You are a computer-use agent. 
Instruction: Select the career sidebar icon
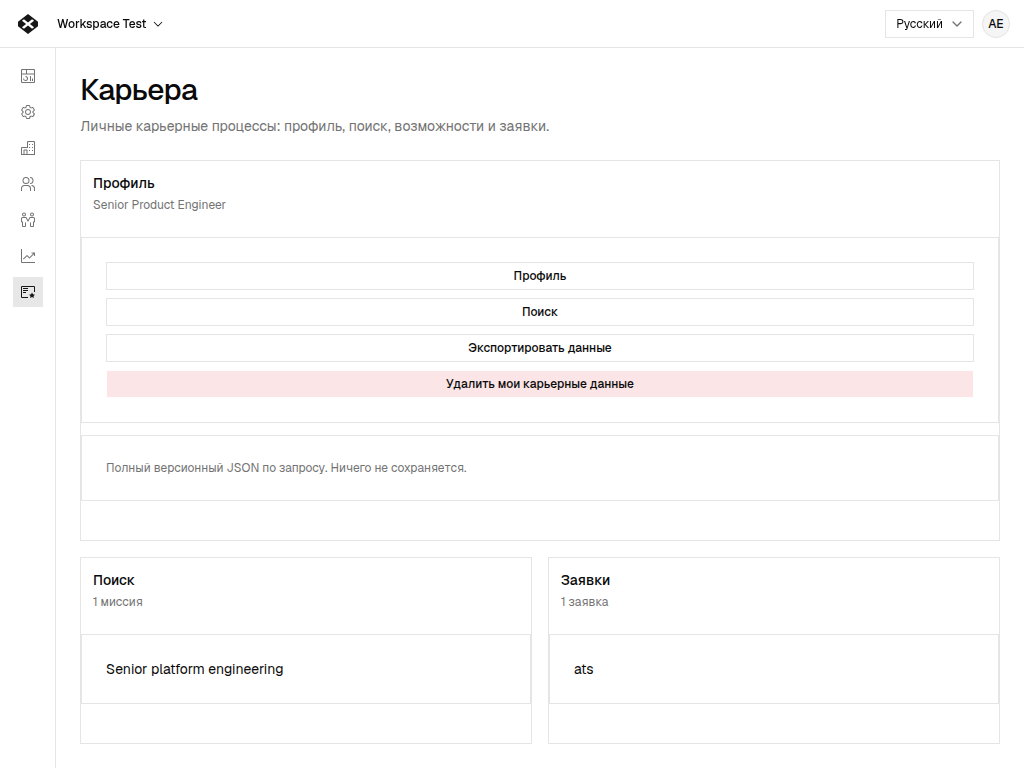tap(28, 292)
